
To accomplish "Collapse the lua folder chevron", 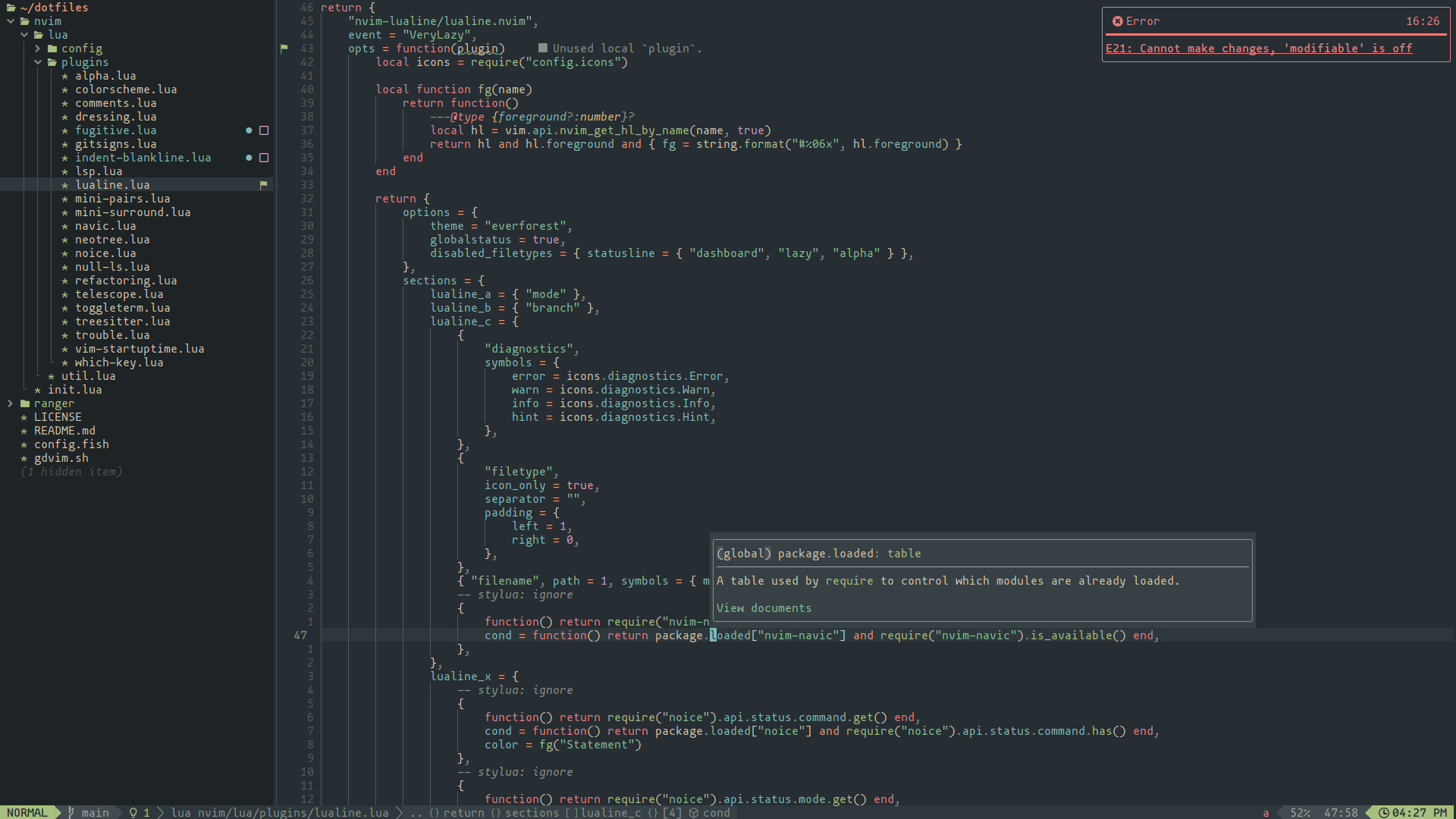I will [24, 35].
